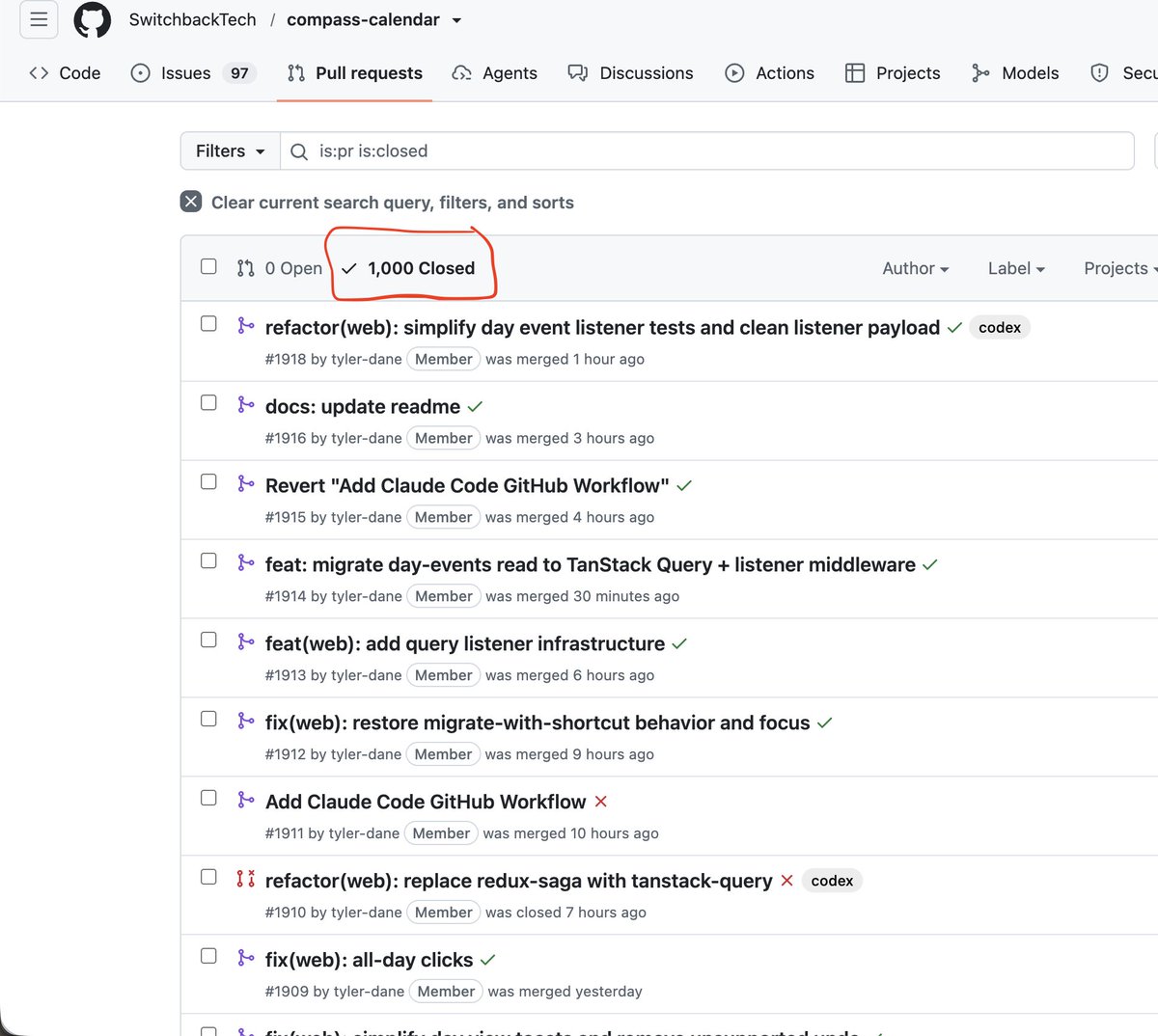Click the pull request icon beside 0 Open
The width and height of the screenshot is (1158, 1036).
(x=246, y=268)
